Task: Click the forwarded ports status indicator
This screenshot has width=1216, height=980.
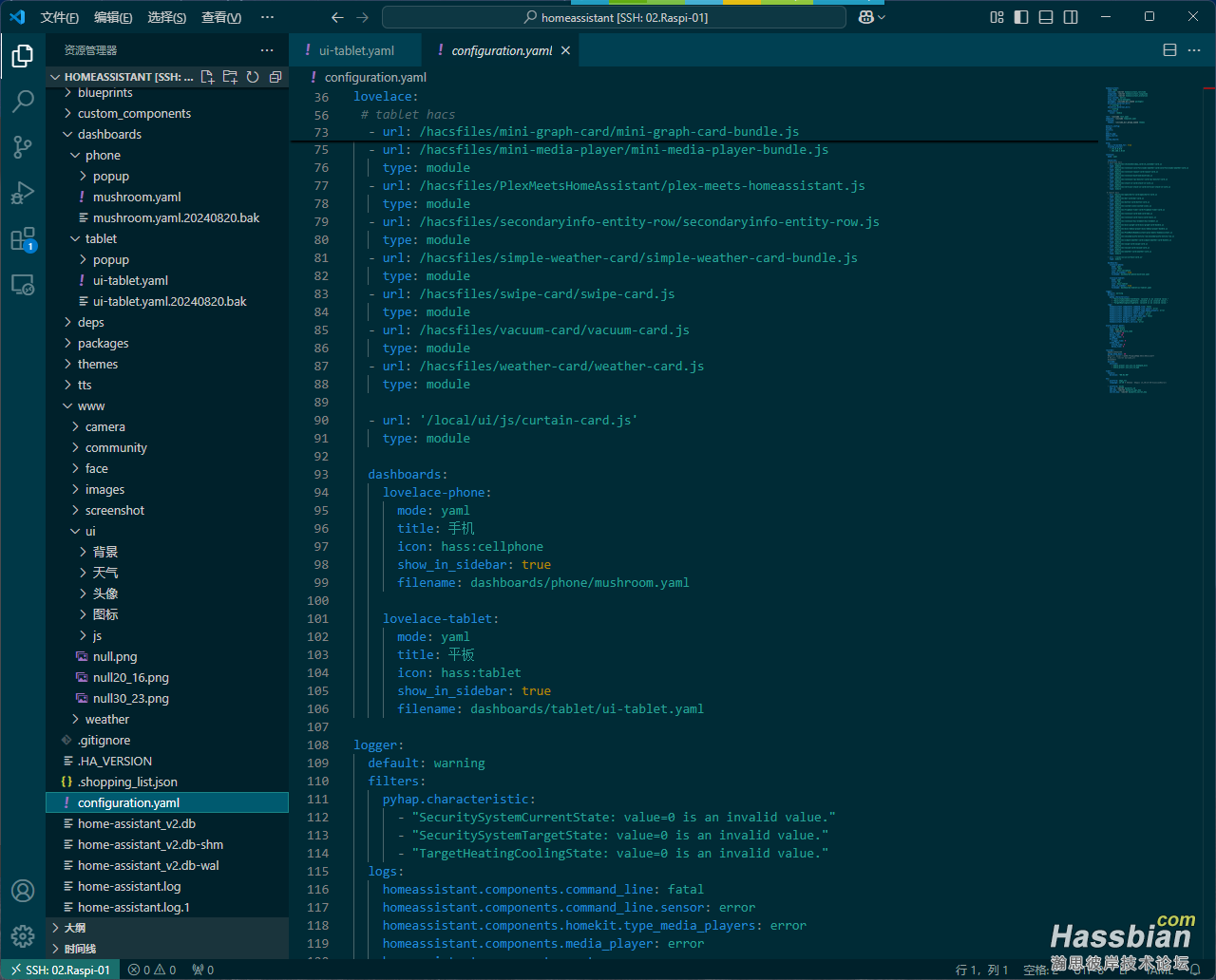Action: [x=202, y=970]
